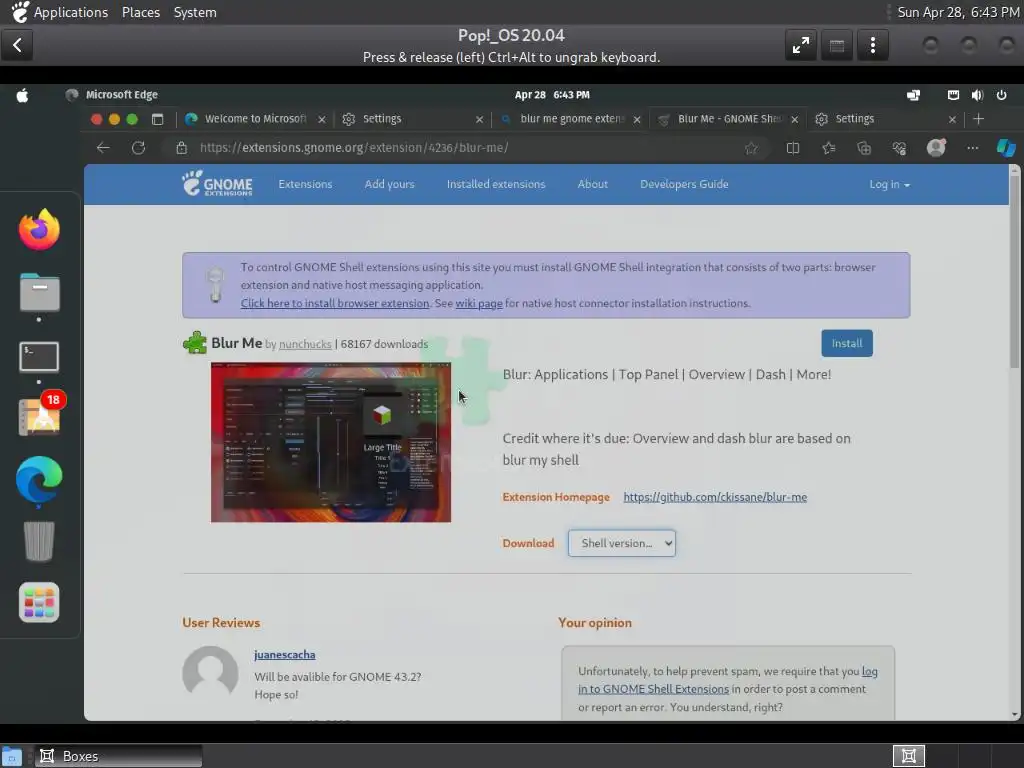Click log in to GNOME Shell Extensions link
Viewport: 1024px width, 768px height.
coord(728,680)
